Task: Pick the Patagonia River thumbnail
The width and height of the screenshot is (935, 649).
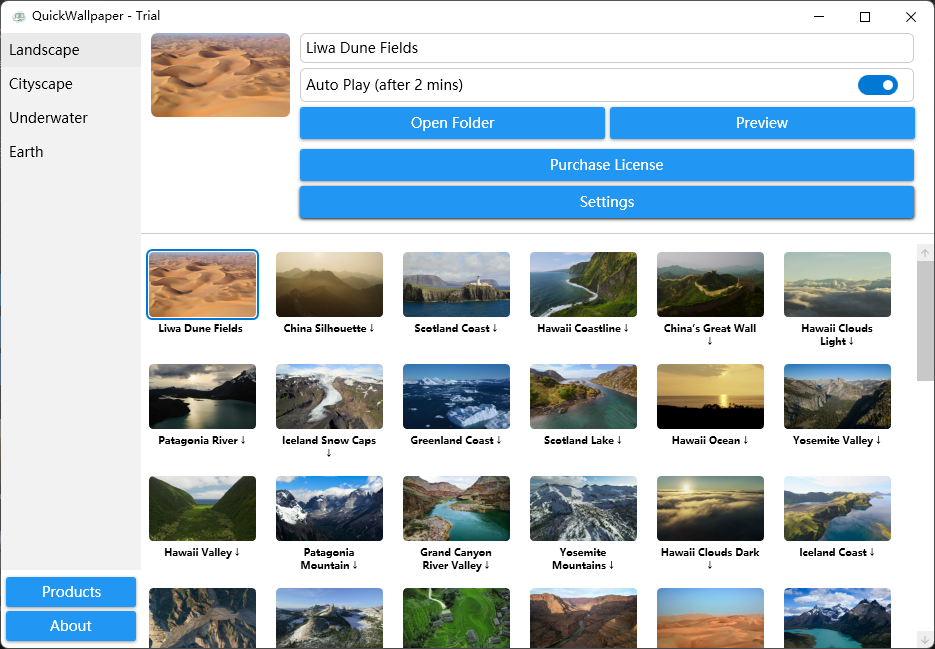Action: point(202,397)
